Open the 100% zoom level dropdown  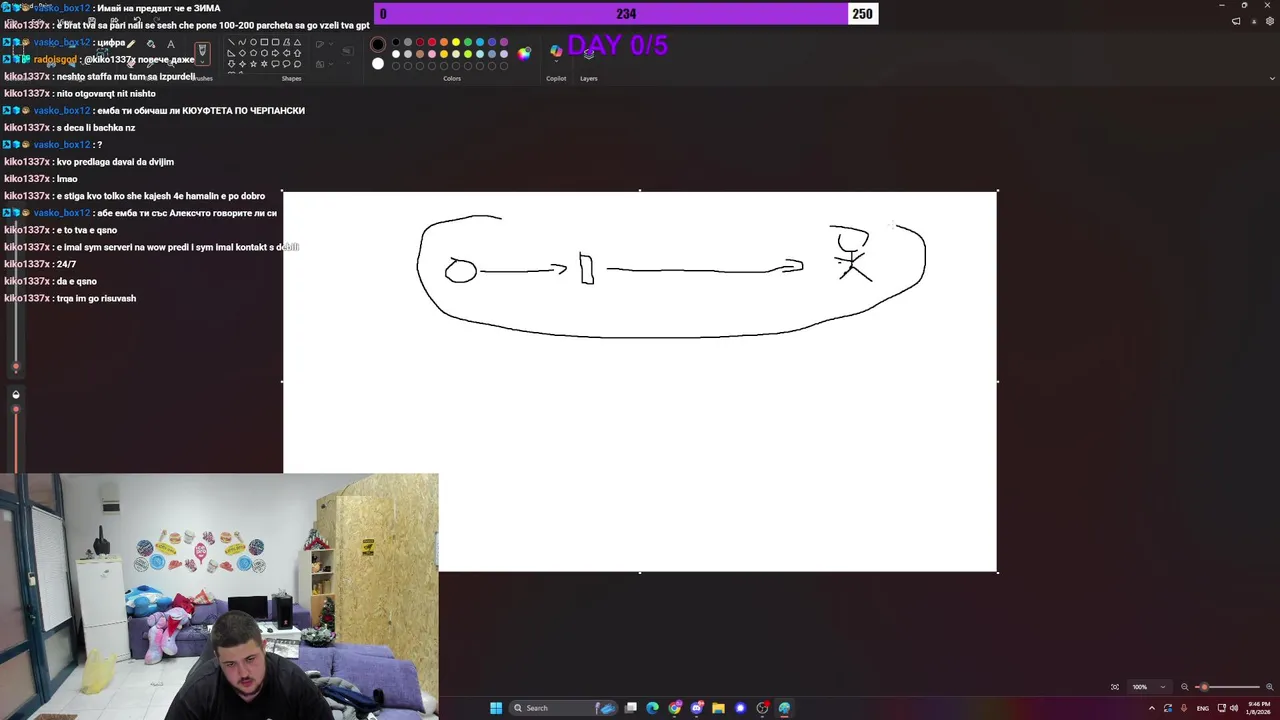point(1150,687)
